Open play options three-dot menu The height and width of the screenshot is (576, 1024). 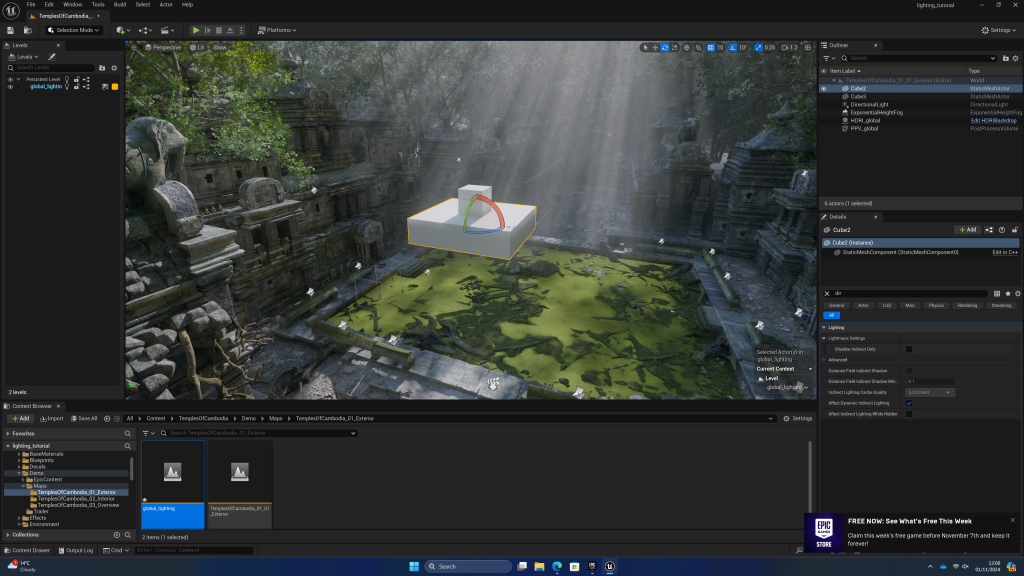click(241, 30)
